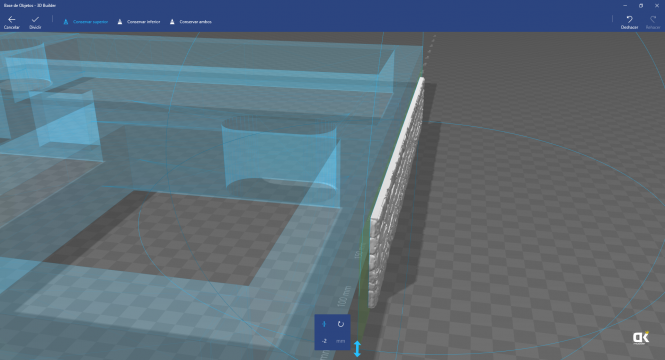The height and width of the screenshot is (360, 665).
Task: Switch to the rotate mode icon
Action: point(341,324)
